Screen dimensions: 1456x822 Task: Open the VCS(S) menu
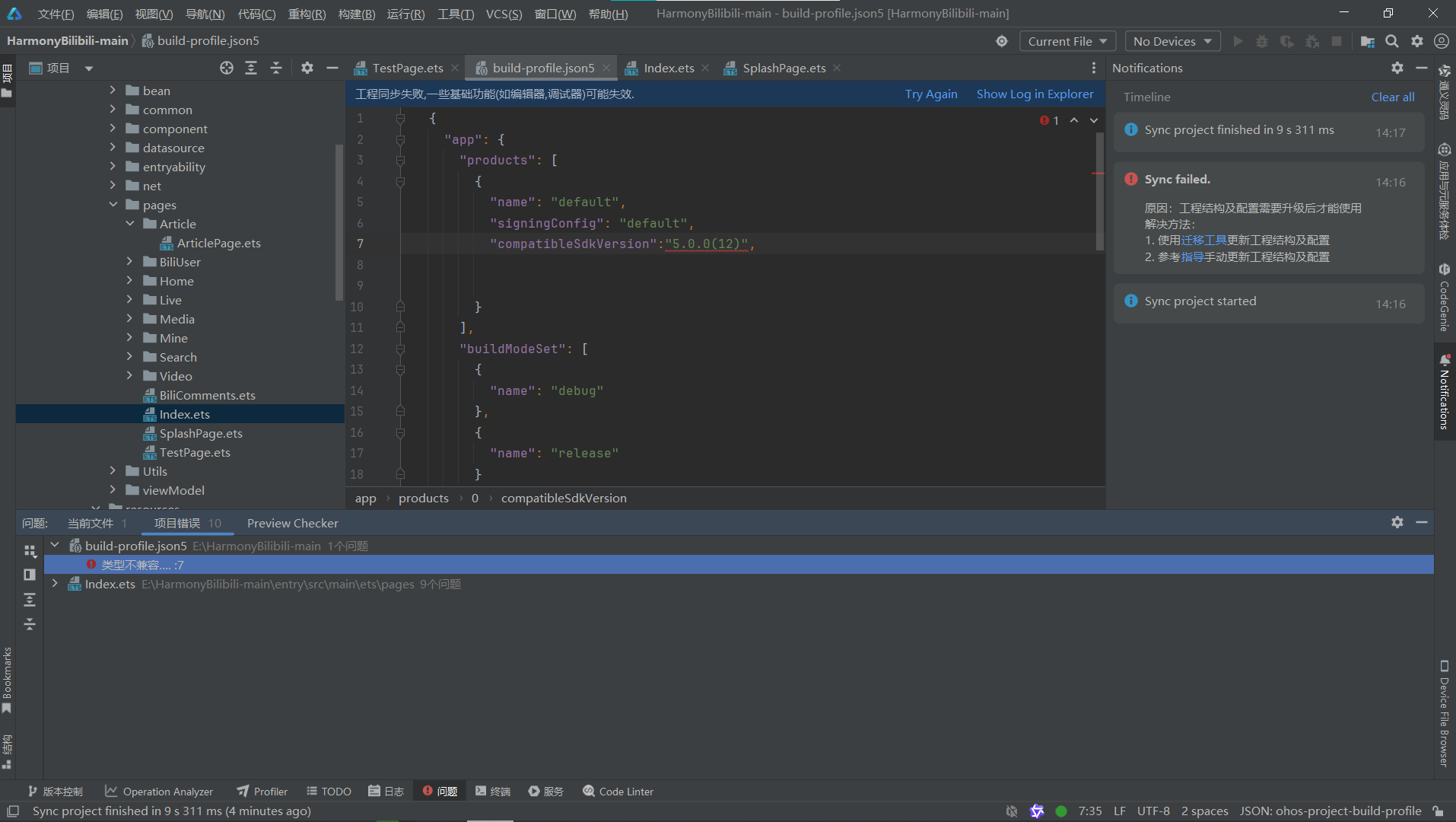pos(504,14)
